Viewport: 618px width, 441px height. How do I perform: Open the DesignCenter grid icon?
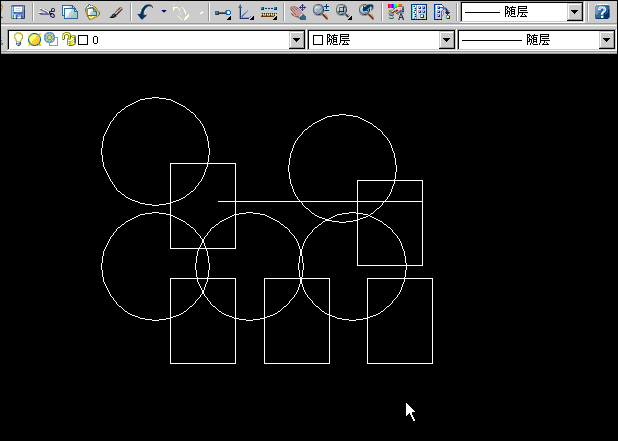(419, 12)
